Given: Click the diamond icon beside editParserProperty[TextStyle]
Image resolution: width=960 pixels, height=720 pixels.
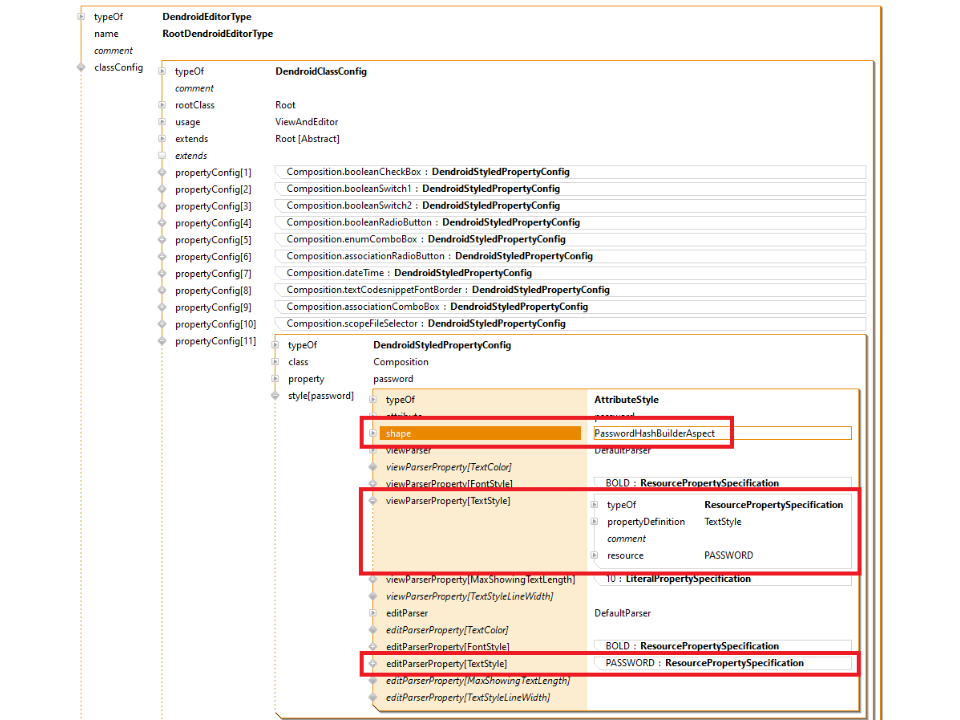Looking at the screenshot, I should point(373,663).
